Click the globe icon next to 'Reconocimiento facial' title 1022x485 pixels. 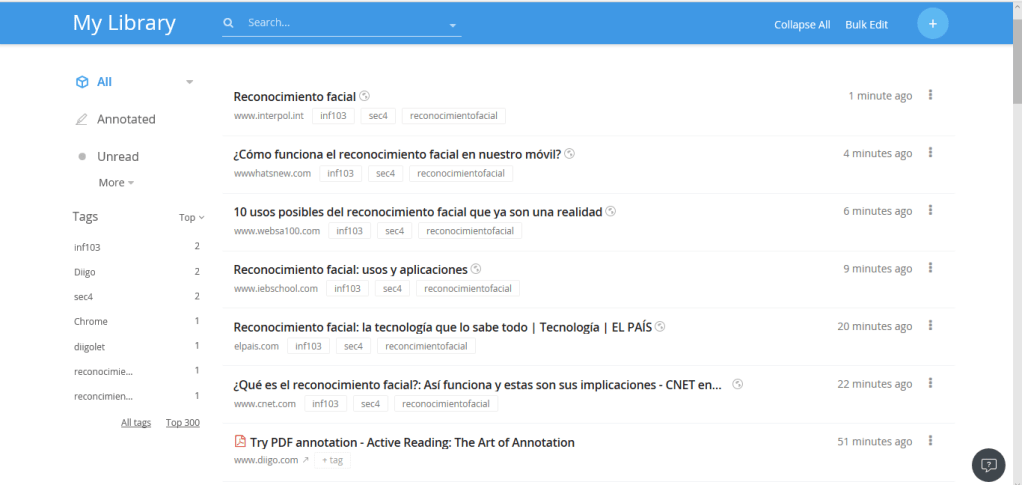[365, 96]
